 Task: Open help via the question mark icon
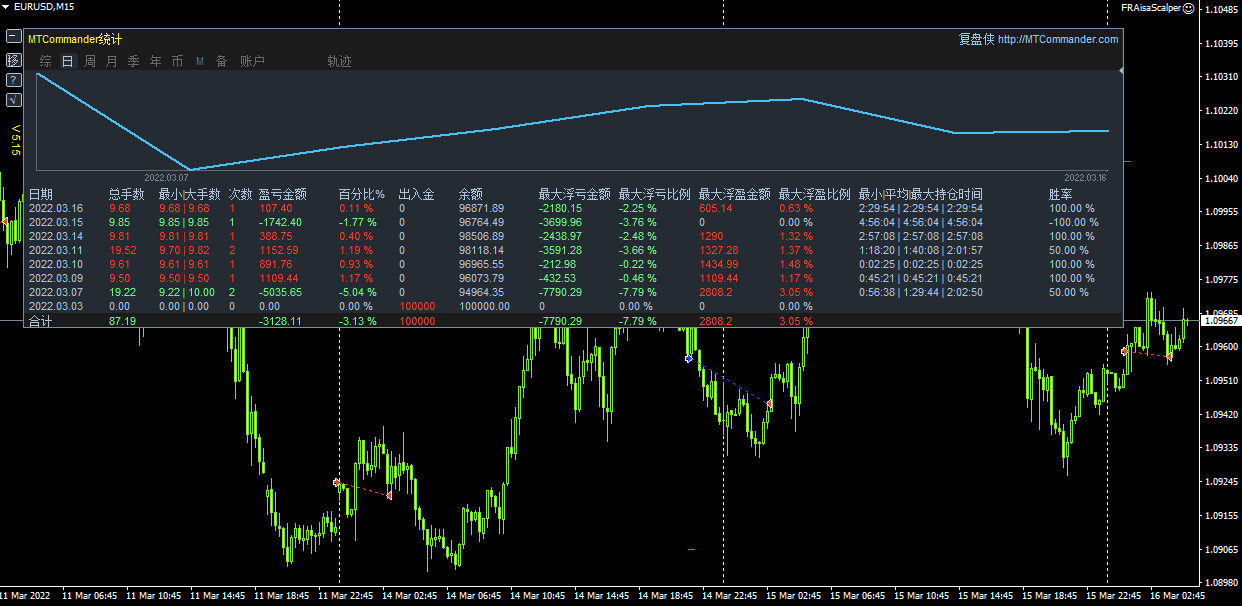13,79
